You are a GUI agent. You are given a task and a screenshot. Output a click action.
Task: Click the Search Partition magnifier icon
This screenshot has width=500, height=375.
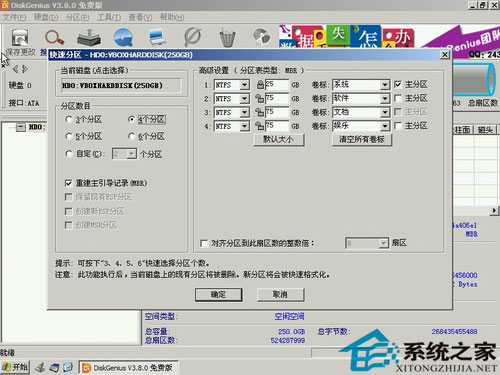coord(54,37)
